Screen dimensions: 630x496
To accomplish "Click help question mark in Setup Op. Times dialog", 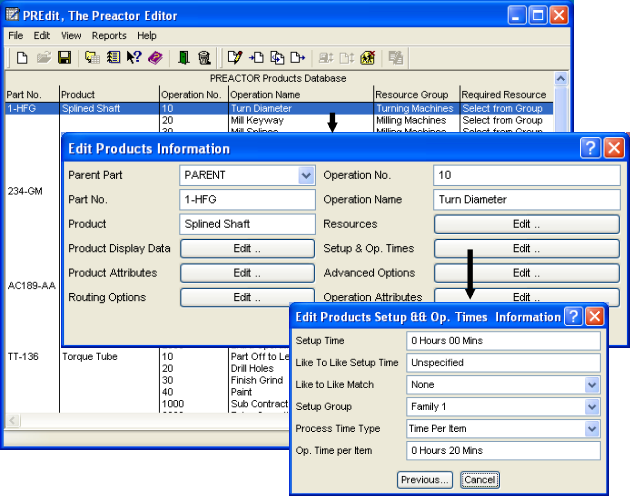I will 573,316.
